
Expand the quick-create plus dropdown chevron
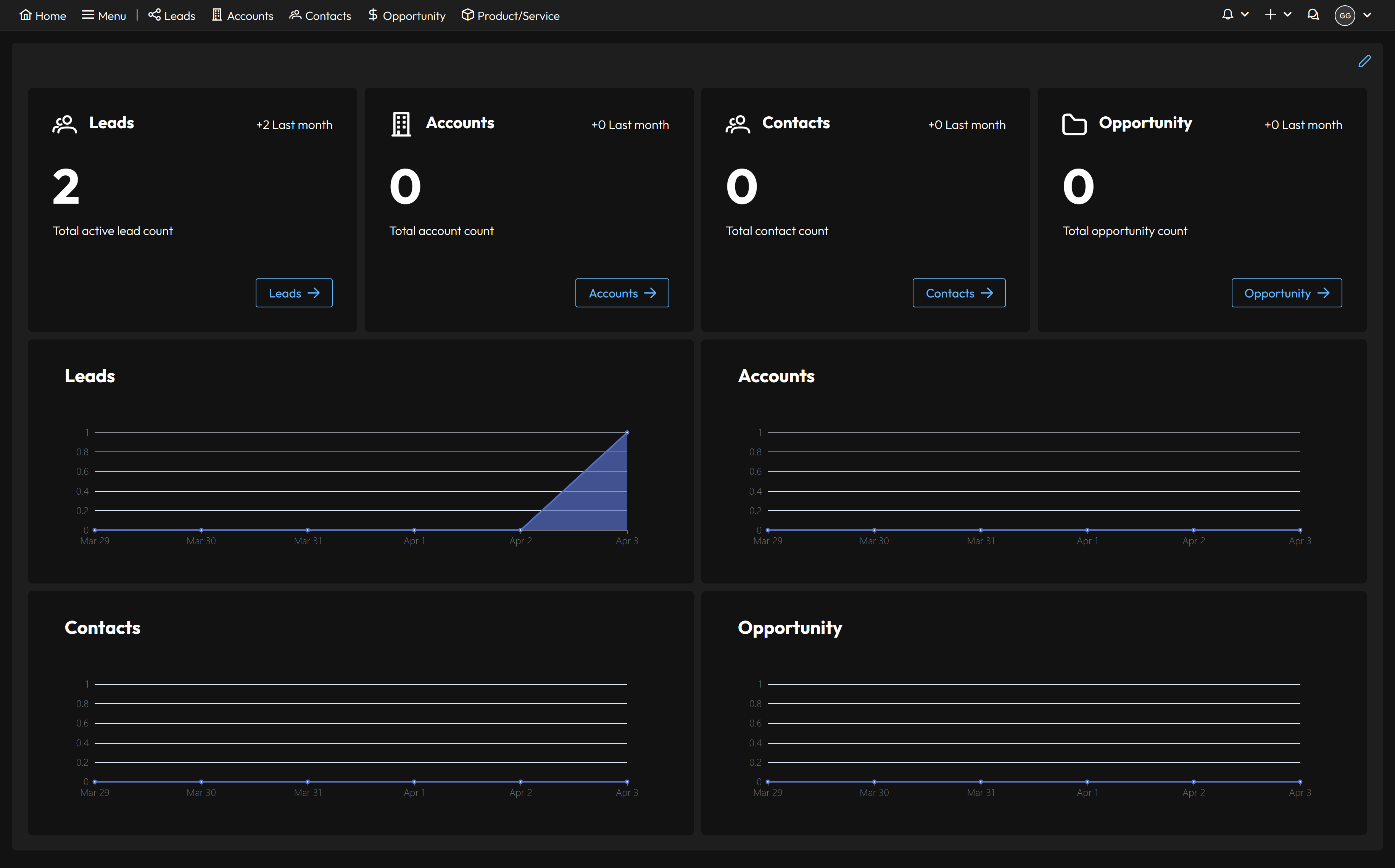[1287, 15]
